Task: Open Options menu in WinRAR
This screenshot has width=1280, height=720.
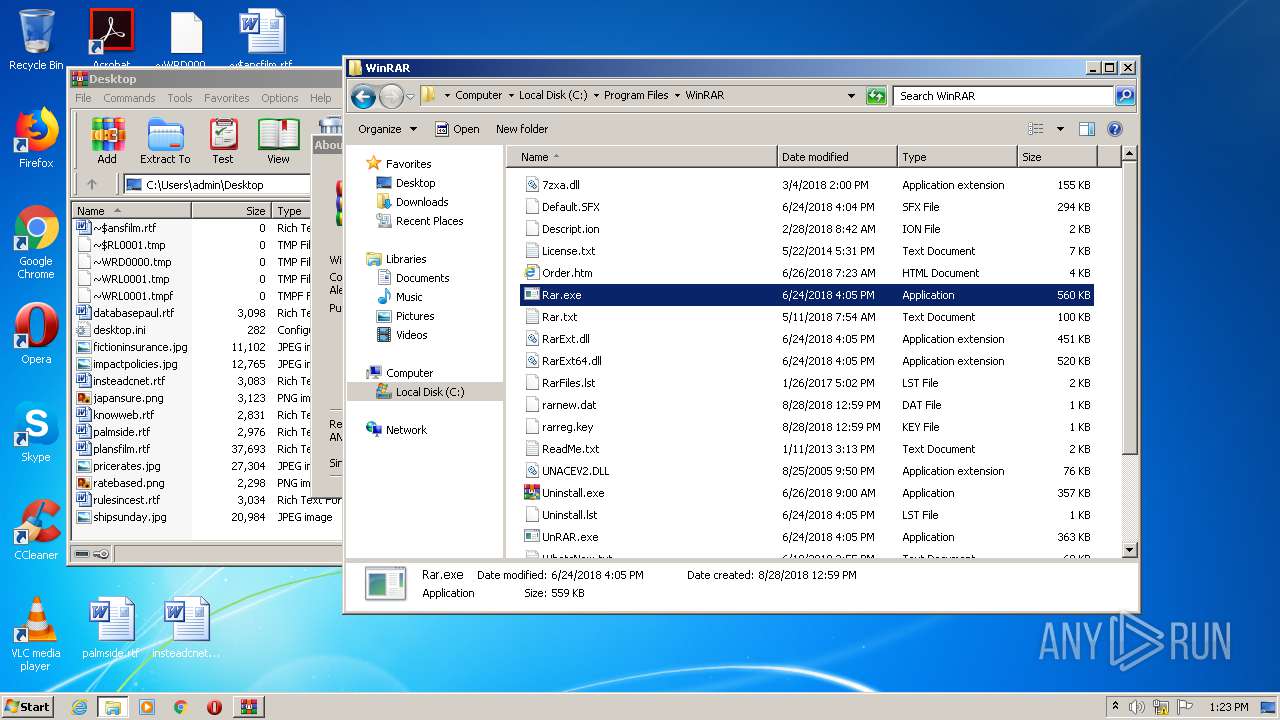Action: [280, 98]
